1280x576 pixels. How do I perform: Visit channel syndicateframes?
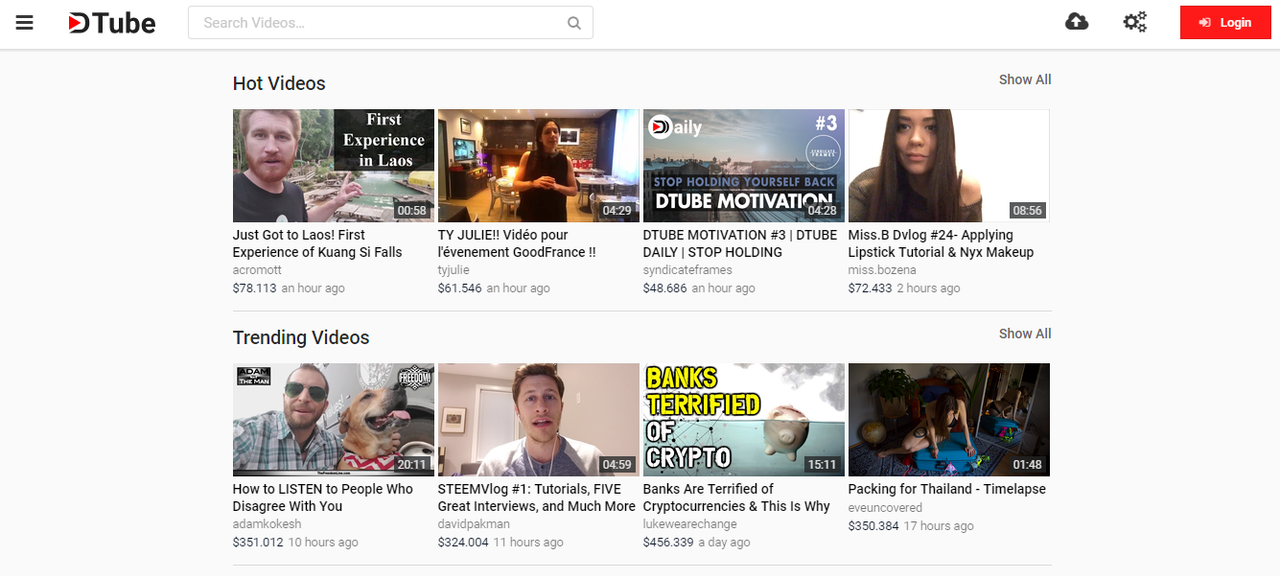pyautogui.click(x=688, y=270)
